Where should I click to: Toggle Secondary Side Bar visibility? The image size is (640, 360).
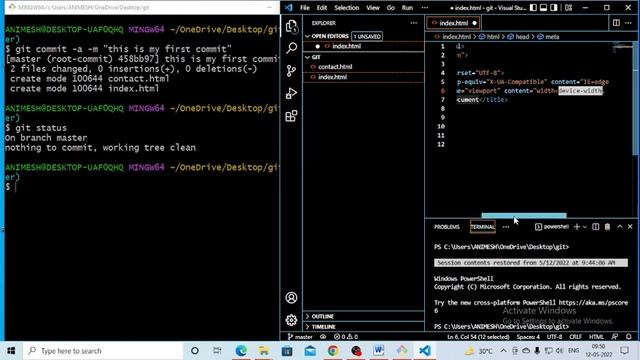(554, 7)
